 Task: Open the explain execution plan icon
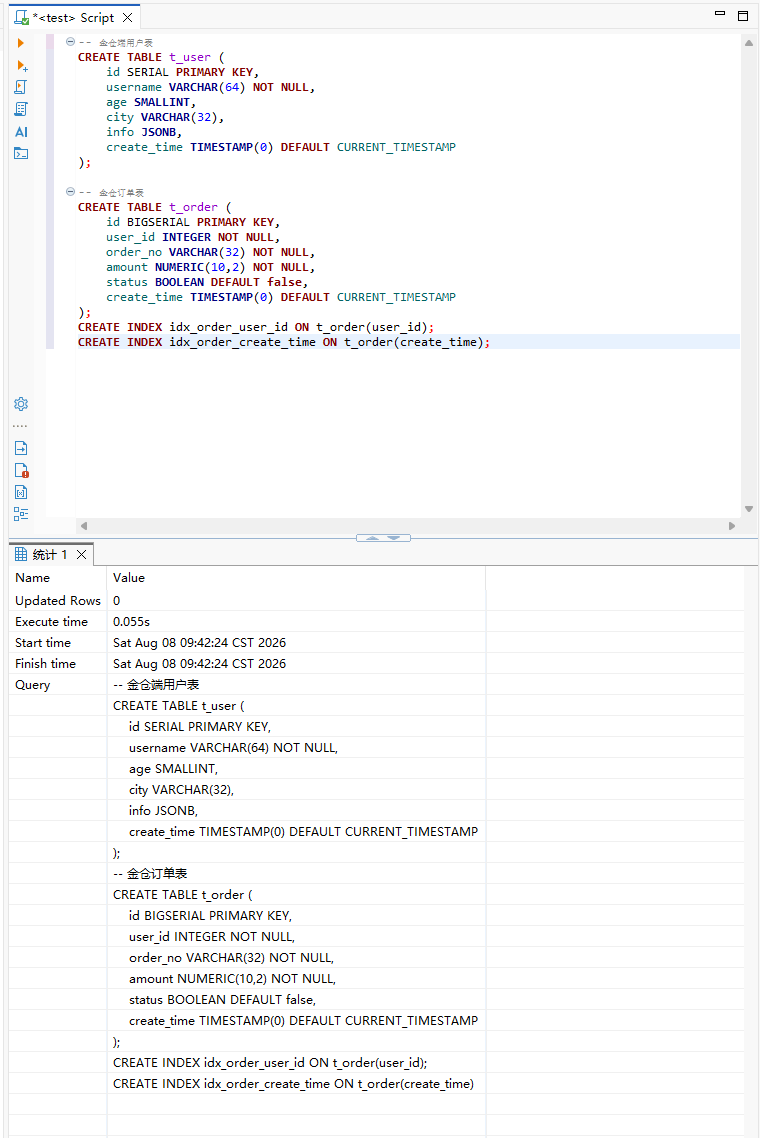click(x=21, y=110)
